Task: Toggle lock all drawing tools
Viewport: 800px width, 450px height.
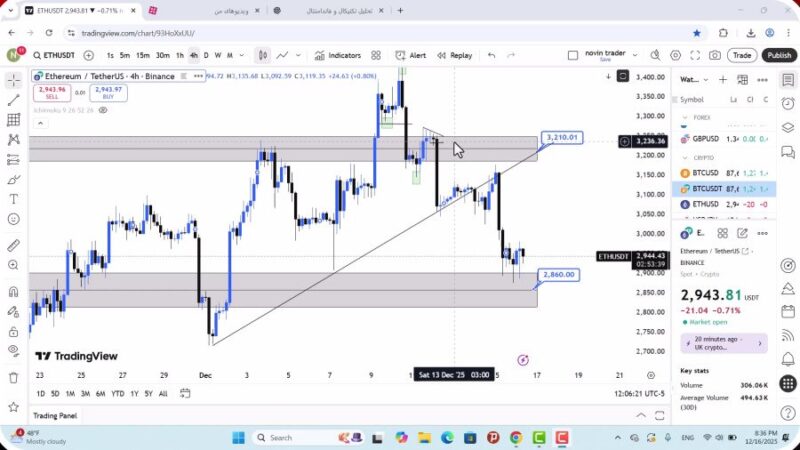Action: [x=13, y=329]
